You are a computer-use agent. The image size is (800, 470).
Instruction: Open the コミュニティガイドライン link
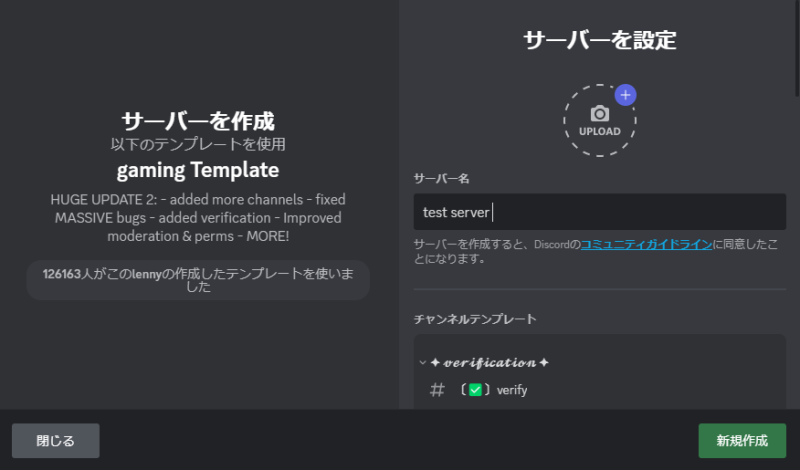coord(646,244)
